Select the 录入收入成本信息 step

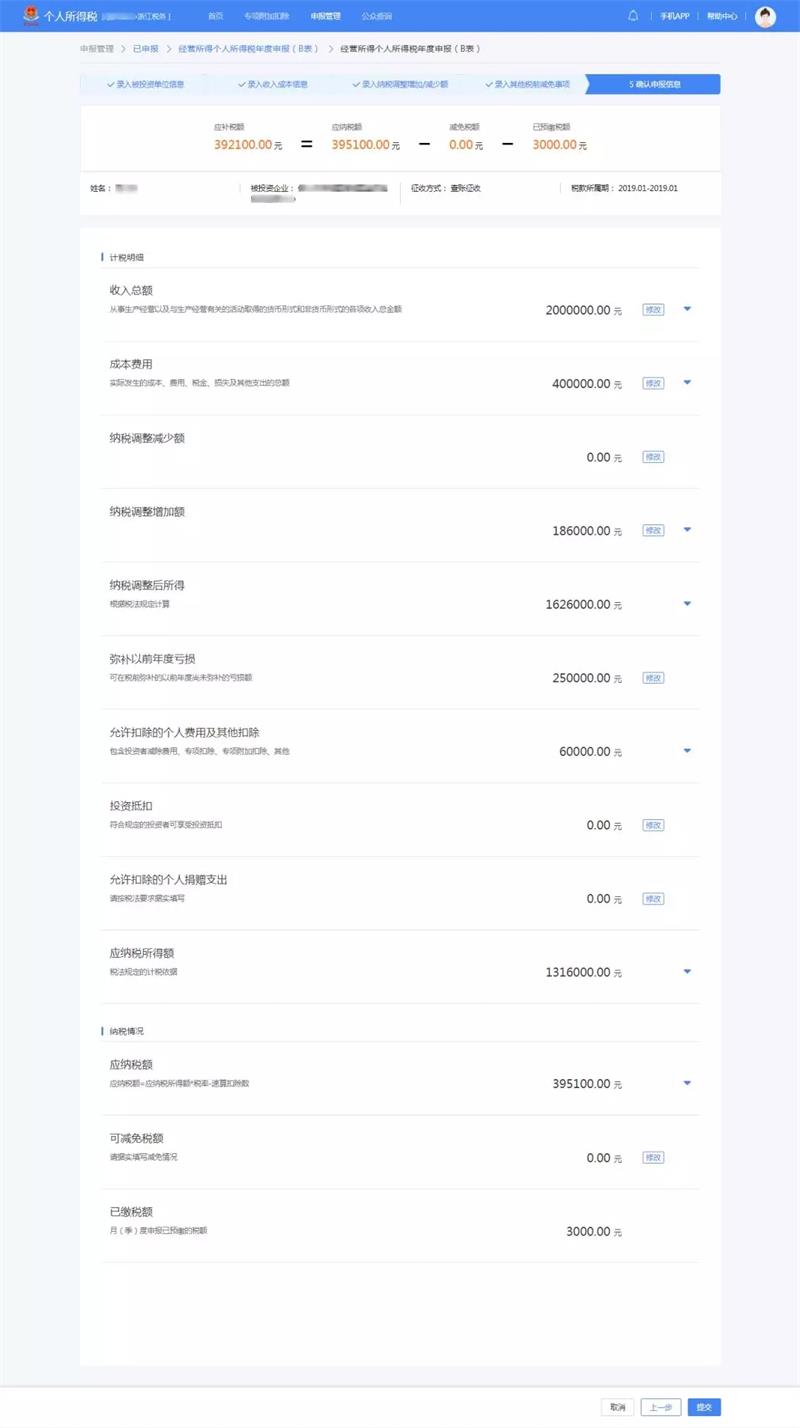[274, 84]
